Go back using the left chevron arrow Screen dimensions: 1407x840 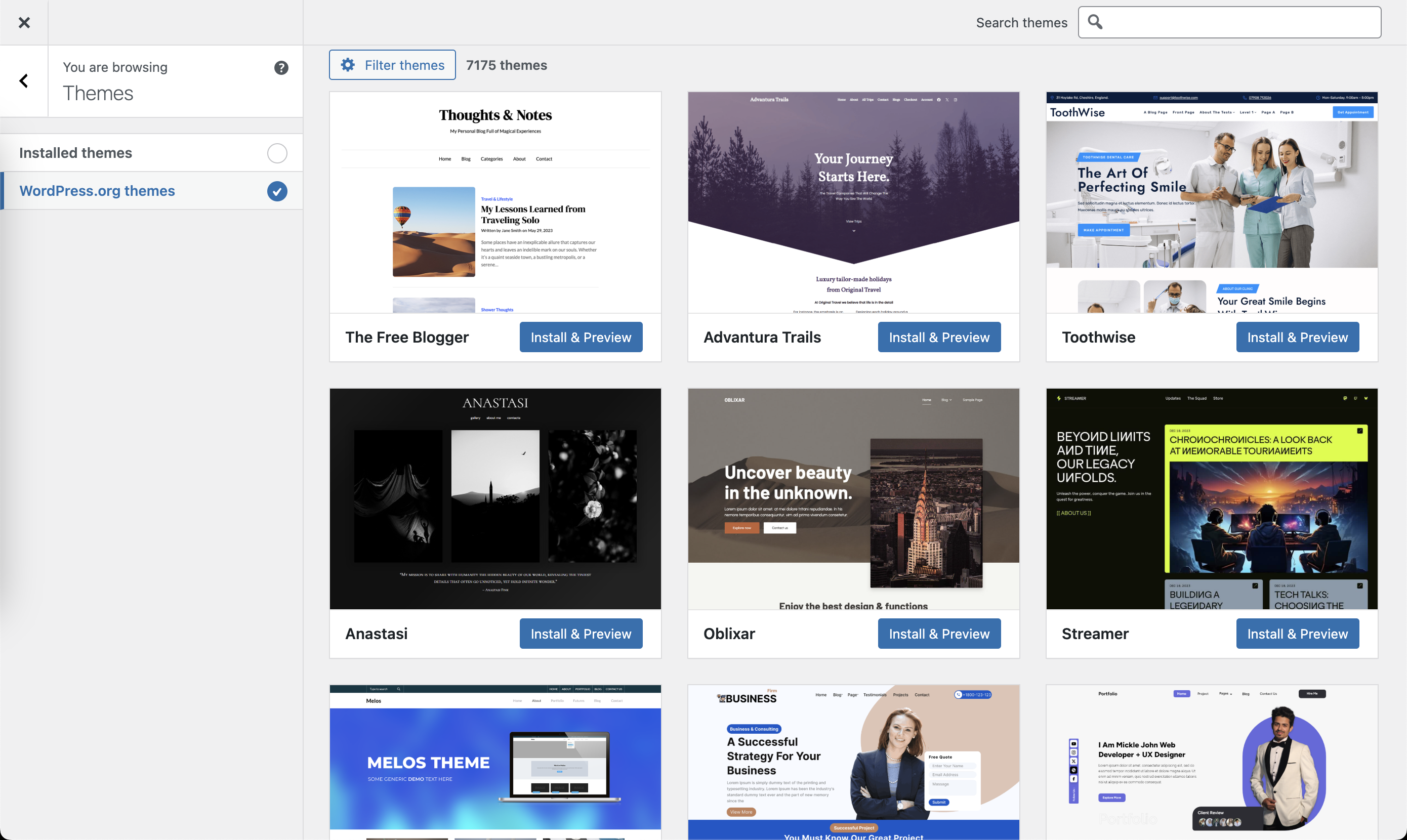24,81
